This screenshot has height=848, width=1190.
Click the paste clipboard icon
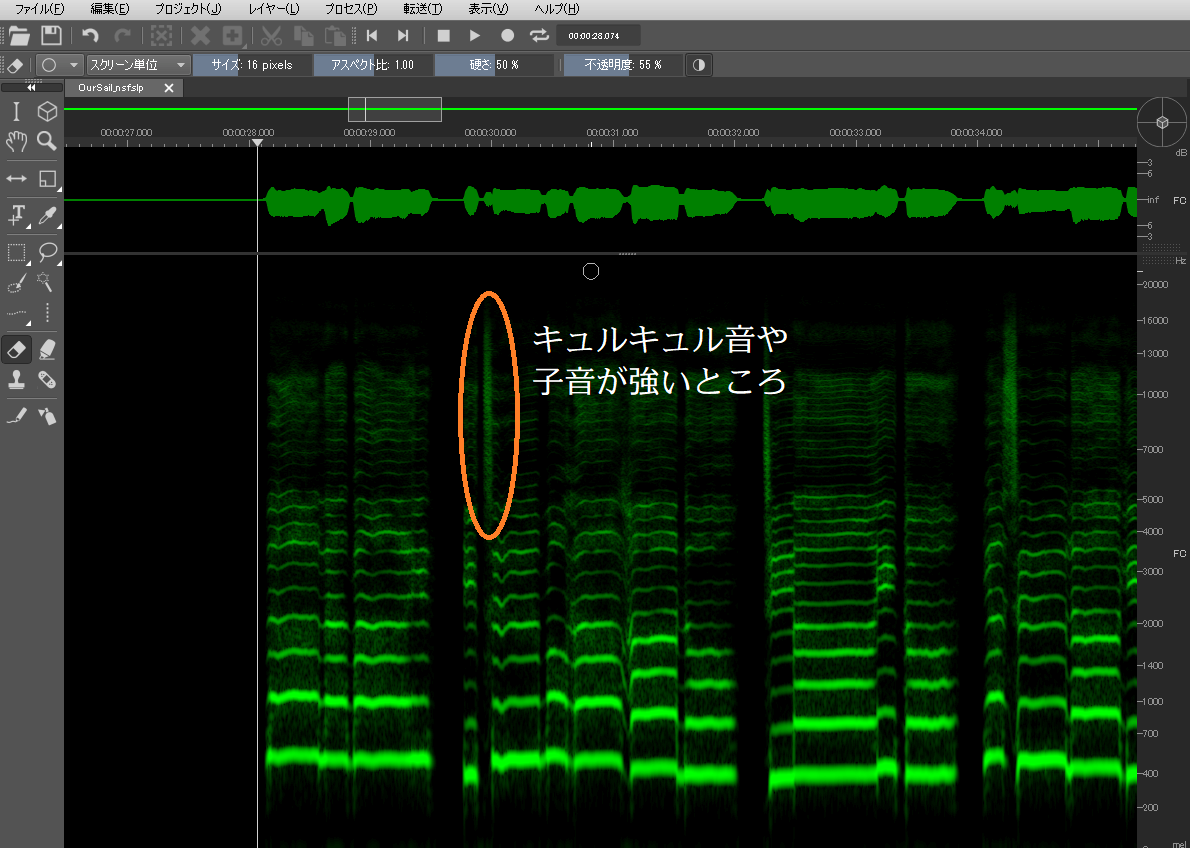point(335,36)
